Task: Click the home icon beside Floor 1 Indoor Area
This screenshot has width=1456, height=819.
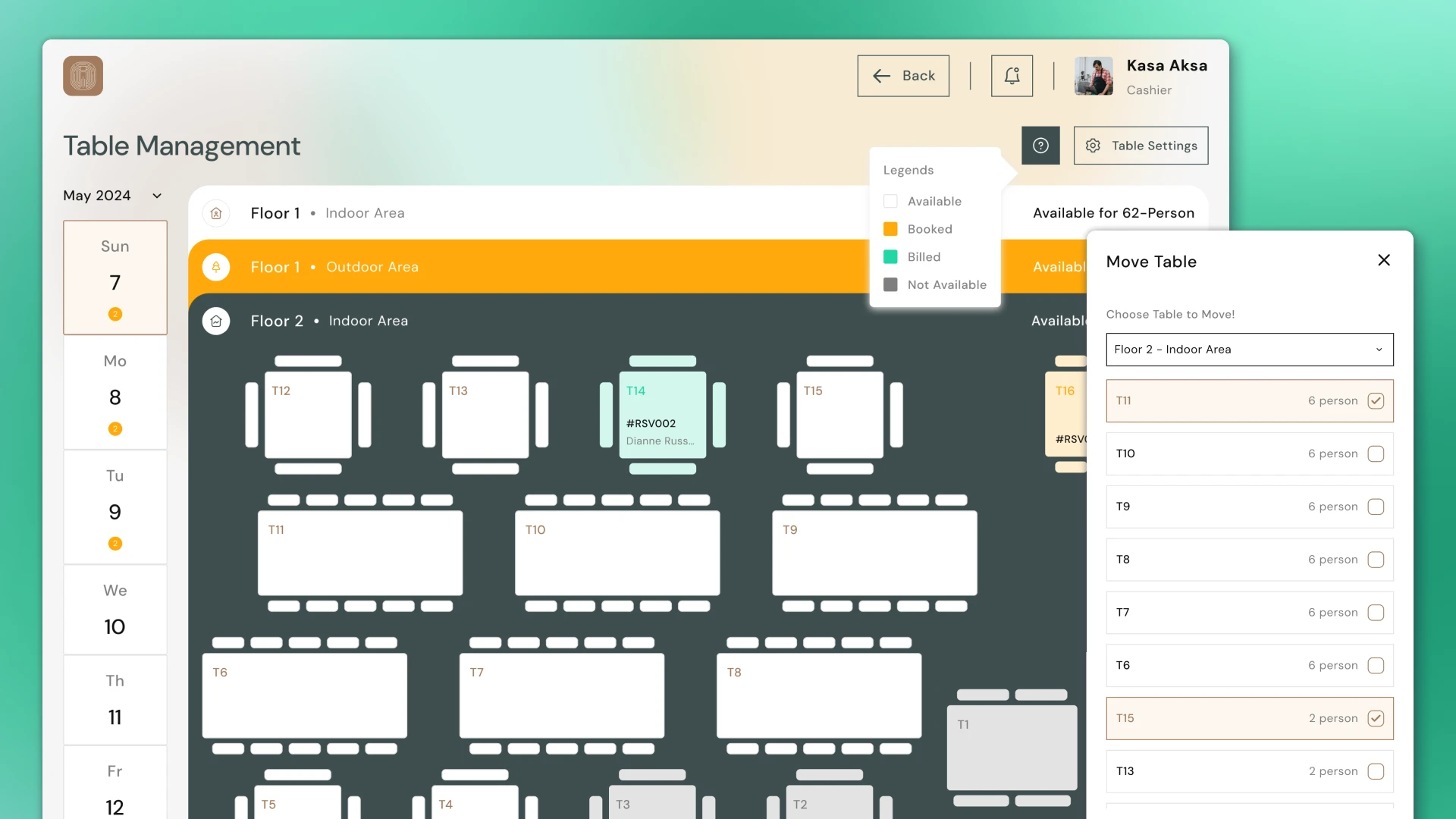Action: (x=216, y=213)
